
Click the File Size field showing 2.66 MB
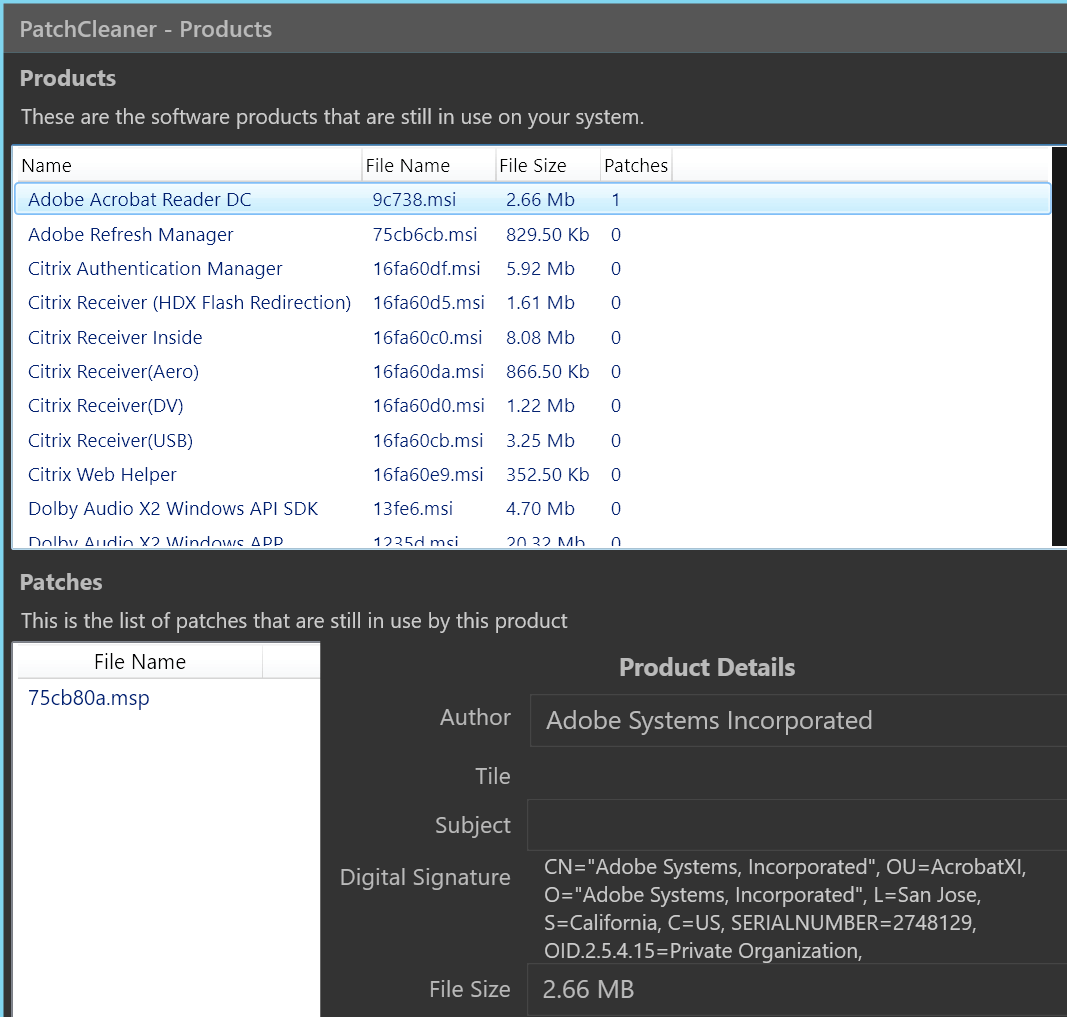pos(797,989)
